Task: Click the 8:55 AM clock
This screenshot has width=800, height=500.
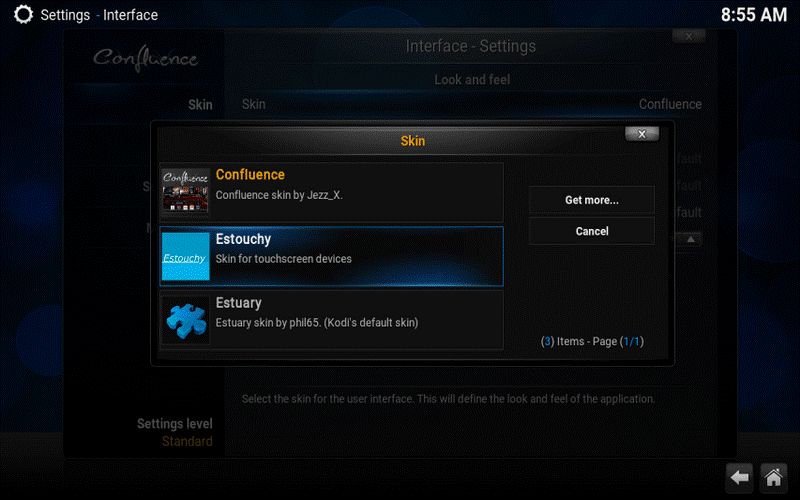Action: coord(754,15)
